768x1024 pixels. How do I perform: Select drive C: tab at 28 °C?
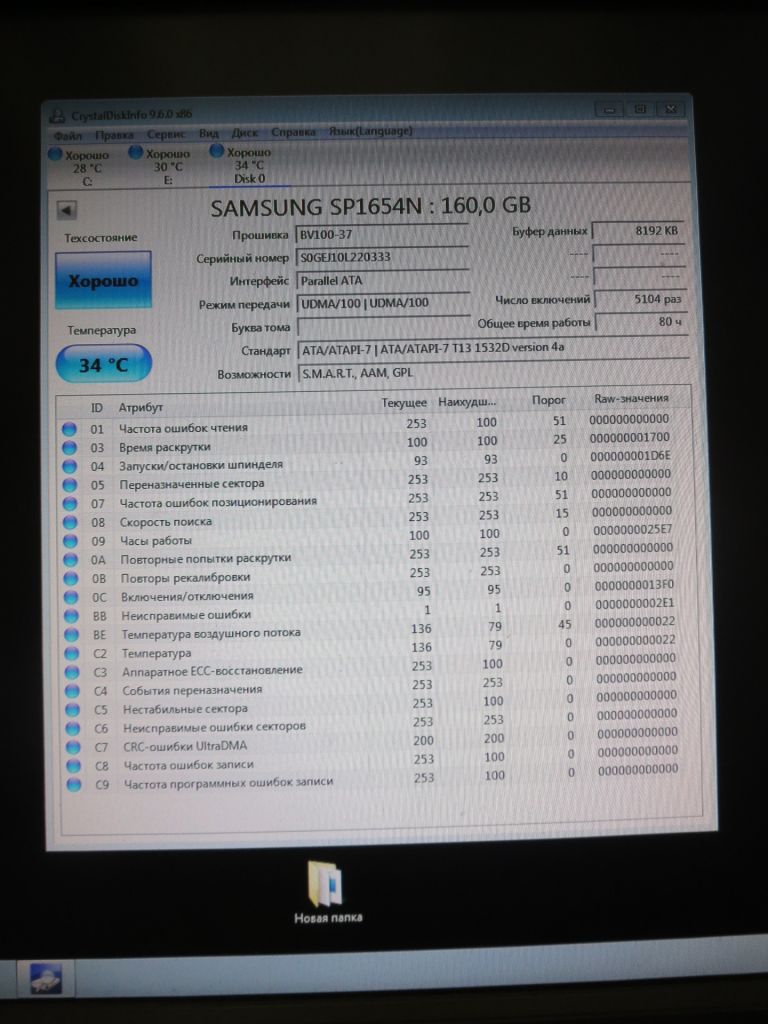[x=80, y=168]
